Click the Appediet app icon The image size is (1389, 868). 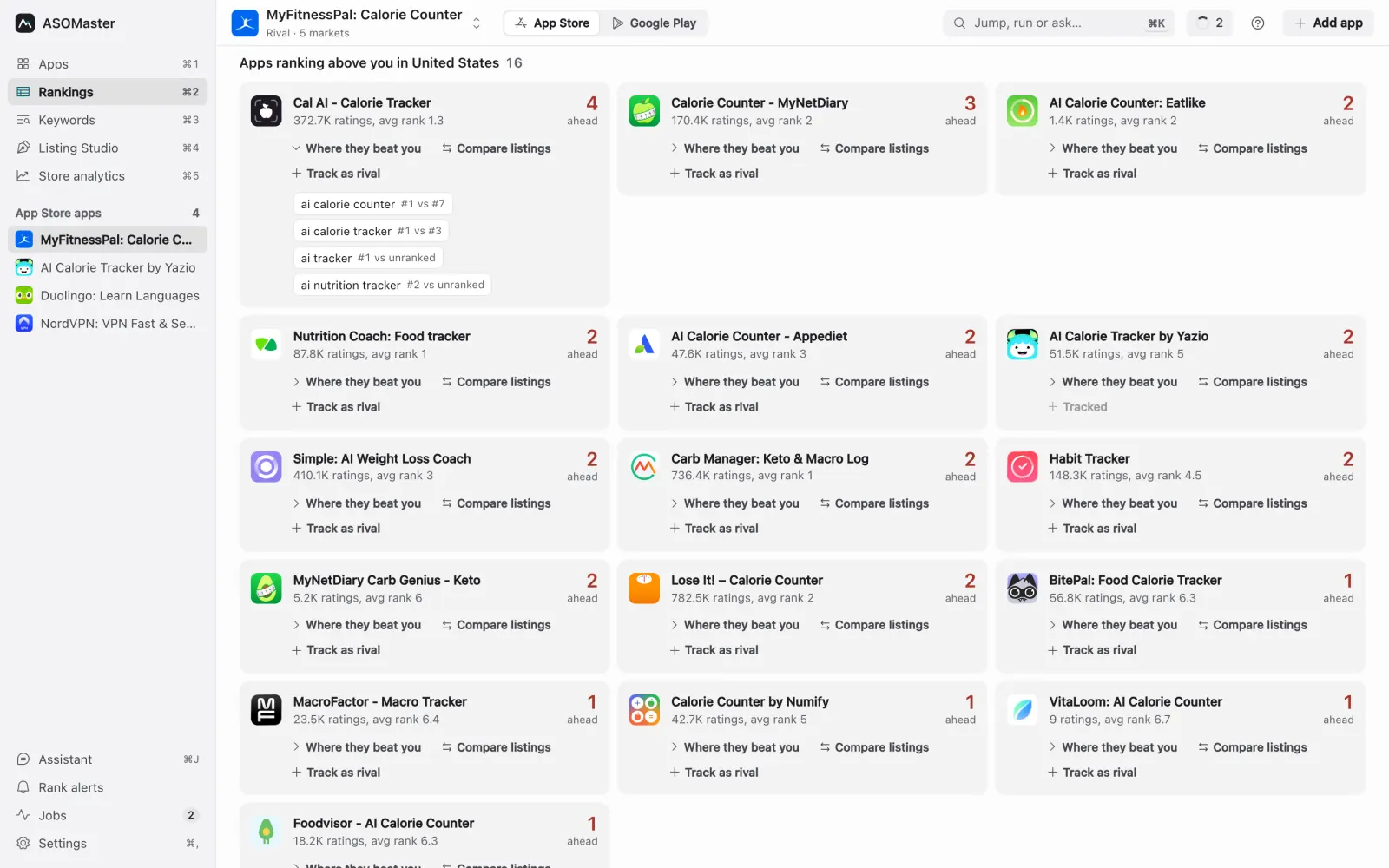coord(644,345)
